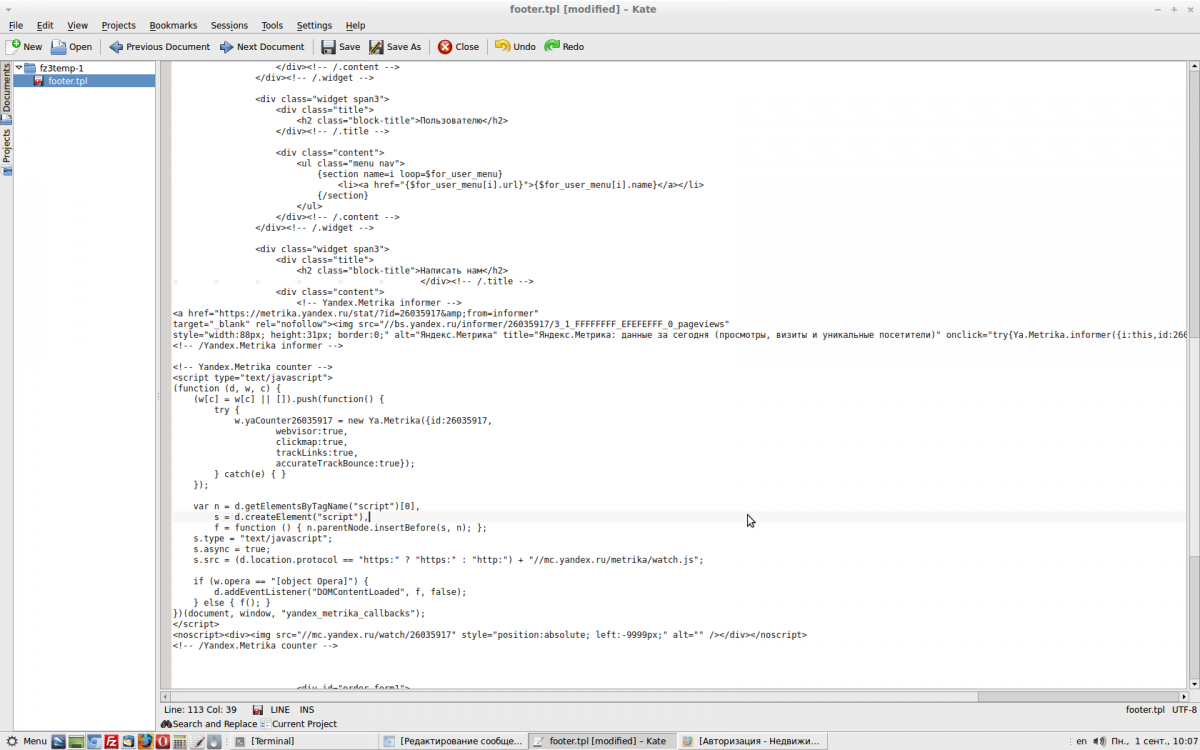Click the "webvisor:true," code line
Viewport: 1200px width, 750px height.
point(311,431)
